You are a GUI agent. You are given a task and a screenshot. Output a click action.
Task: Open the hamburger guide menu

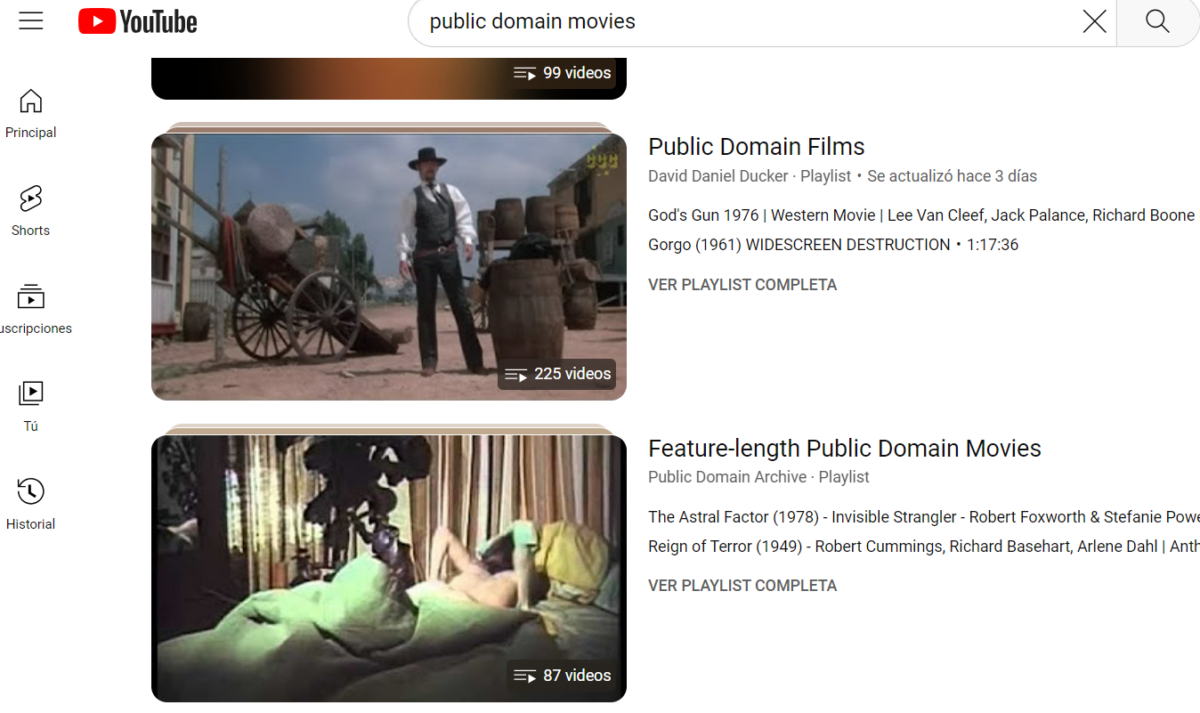[30, 21]
